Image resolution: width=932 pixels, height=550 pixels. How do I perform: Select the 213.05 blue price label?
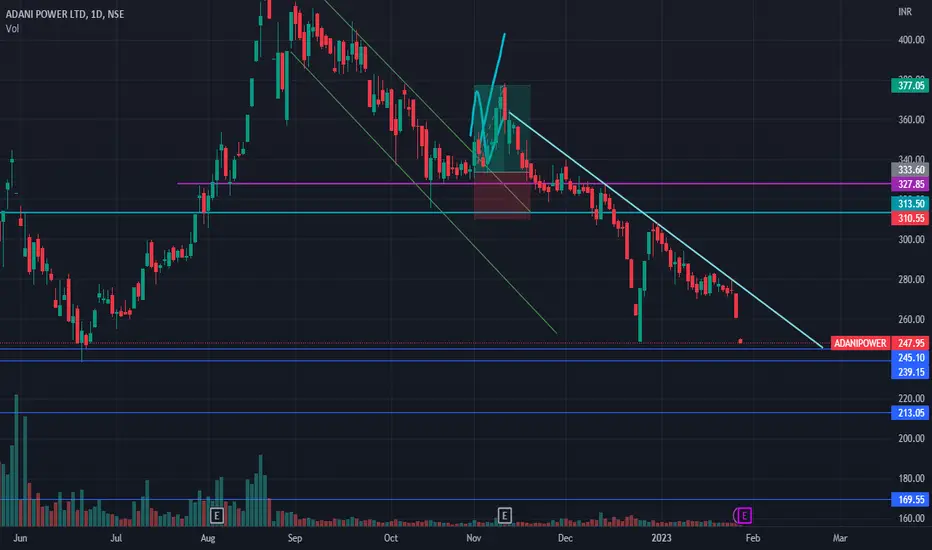[910, 413]
